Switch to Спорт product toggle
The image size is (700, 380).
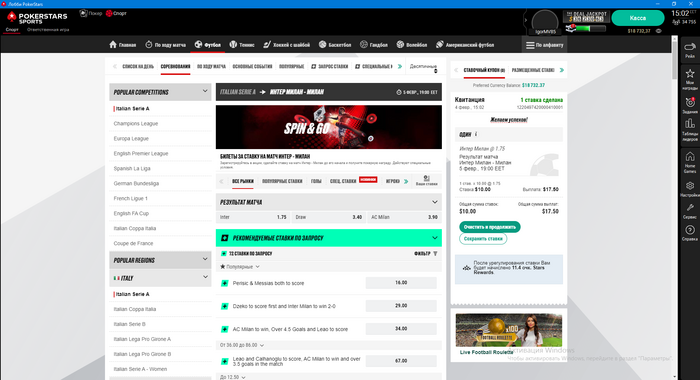point(116,13)
